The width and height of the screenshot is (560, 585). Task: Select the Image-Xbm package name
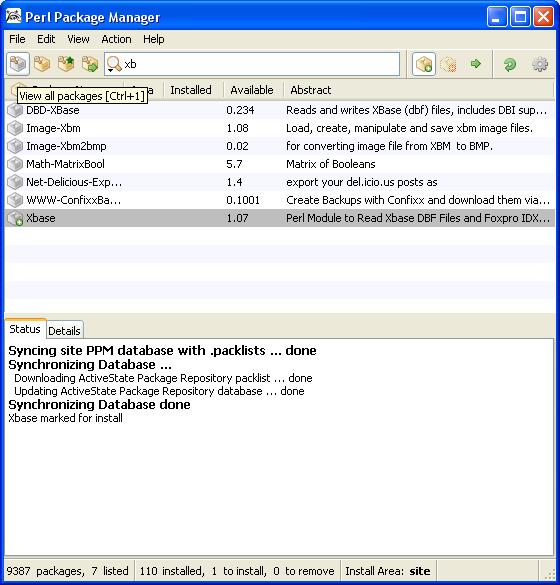(53, 128)
